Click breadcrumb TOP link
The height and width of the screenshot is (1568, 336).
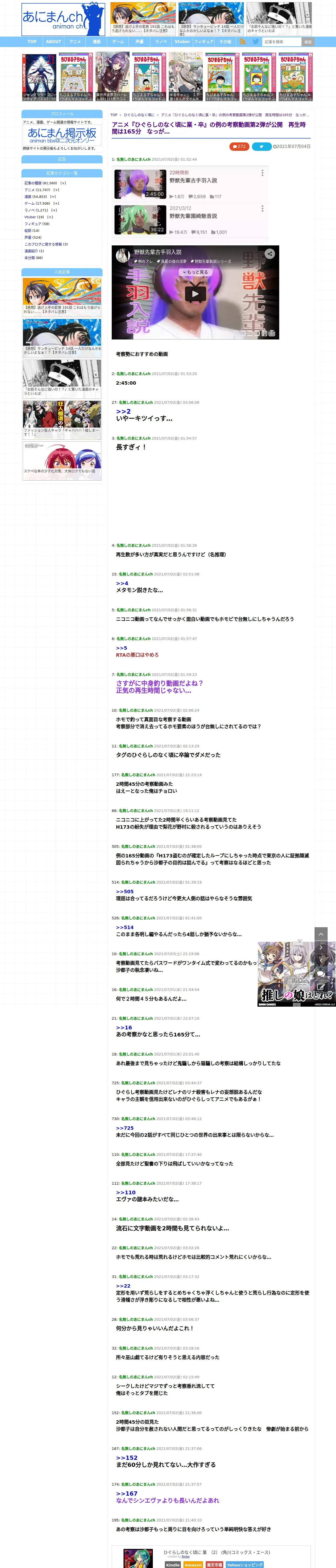[x=114, y=114]
